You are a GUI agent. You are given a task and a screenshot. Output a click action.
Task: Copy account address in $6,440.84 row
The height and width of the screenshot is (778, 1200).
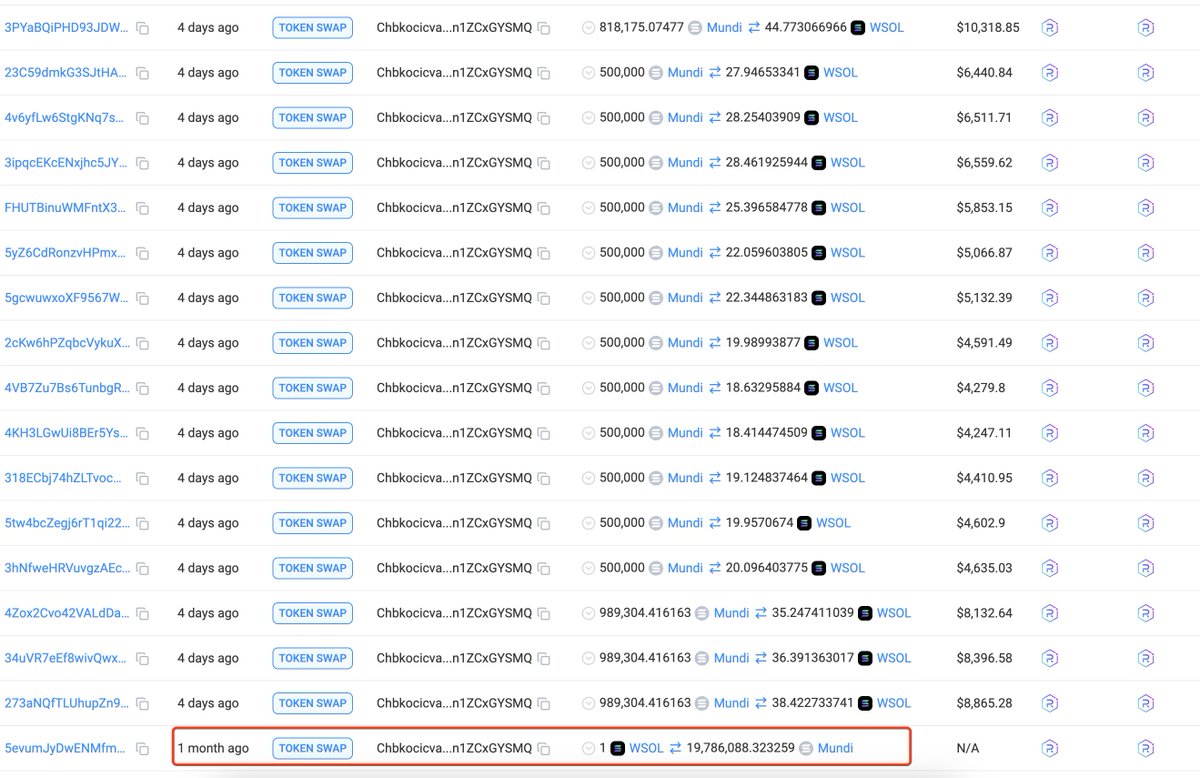[x=544, y=73]
